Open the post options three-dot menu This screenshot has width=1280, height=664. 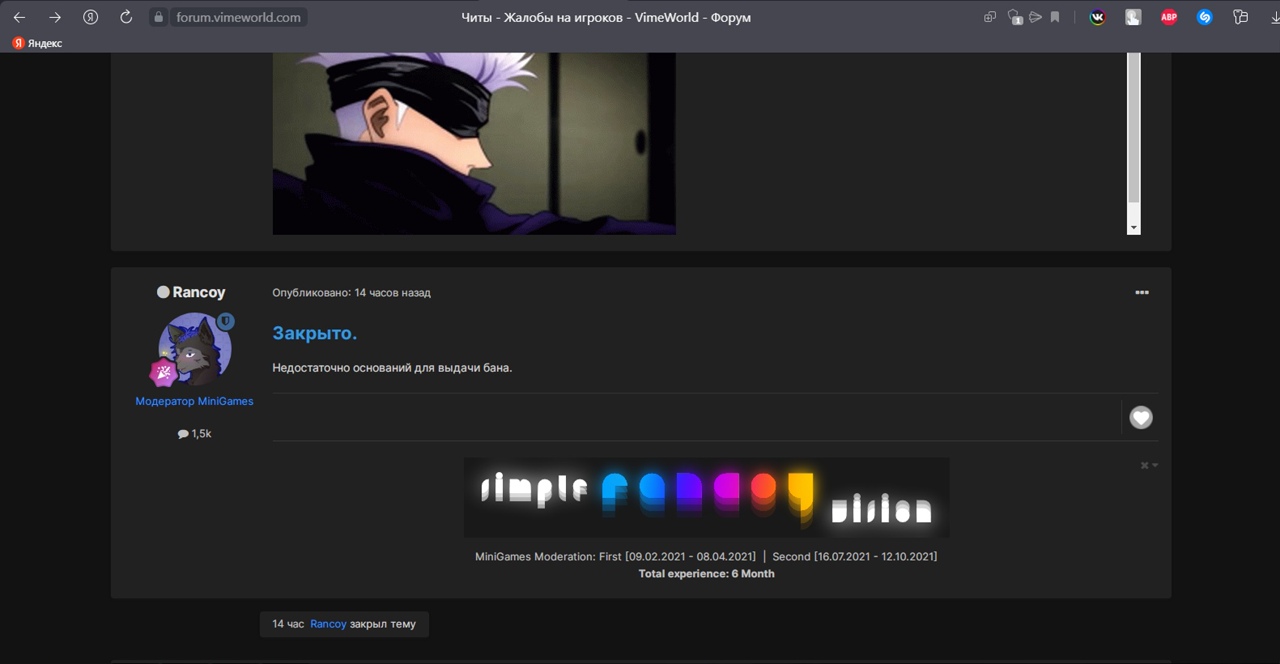1142,293
